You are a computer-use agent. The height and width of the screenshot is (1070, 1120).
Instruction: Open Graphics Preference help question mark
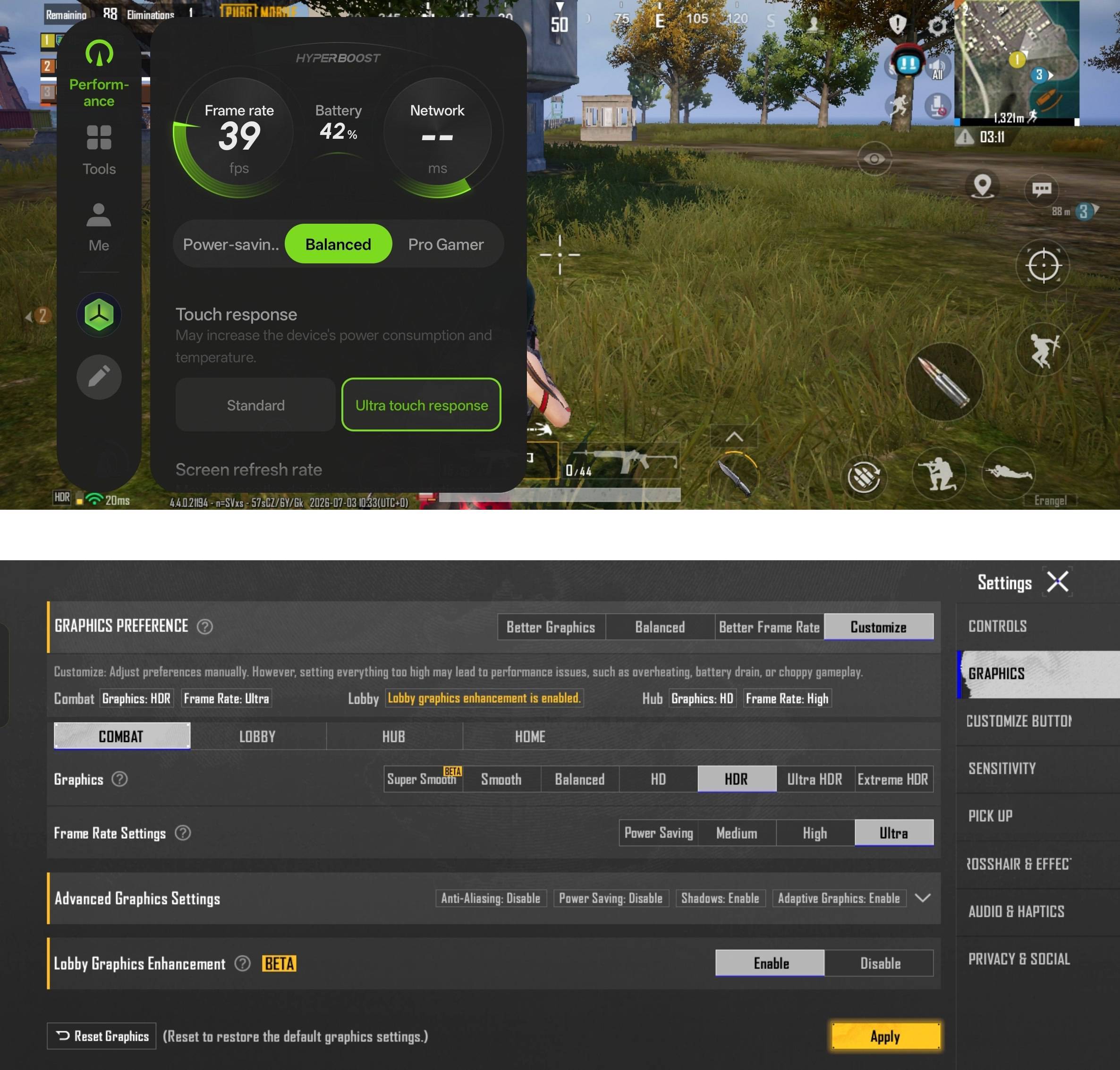(205, 627)
